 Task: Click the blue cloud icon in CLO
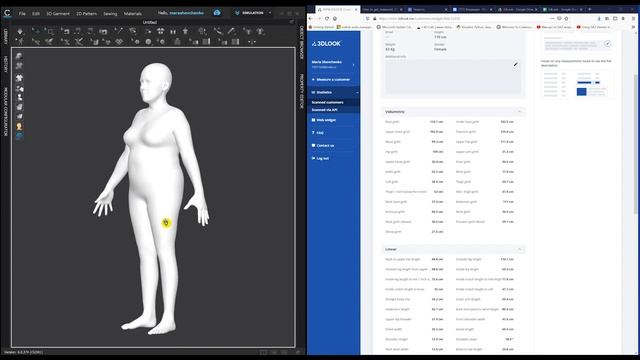pos(217,13)
